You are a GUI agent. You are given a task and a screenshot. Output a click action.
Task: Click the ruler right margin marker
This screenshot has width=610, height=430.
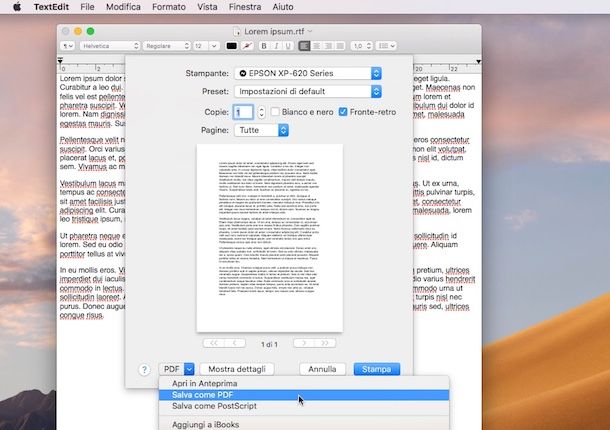[x=479, y=61]
